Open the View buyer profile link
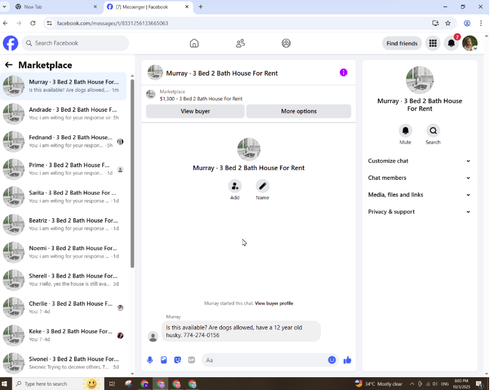Image resolution: width=500 pixels, height=390 pixels. (x=274, y=303)
